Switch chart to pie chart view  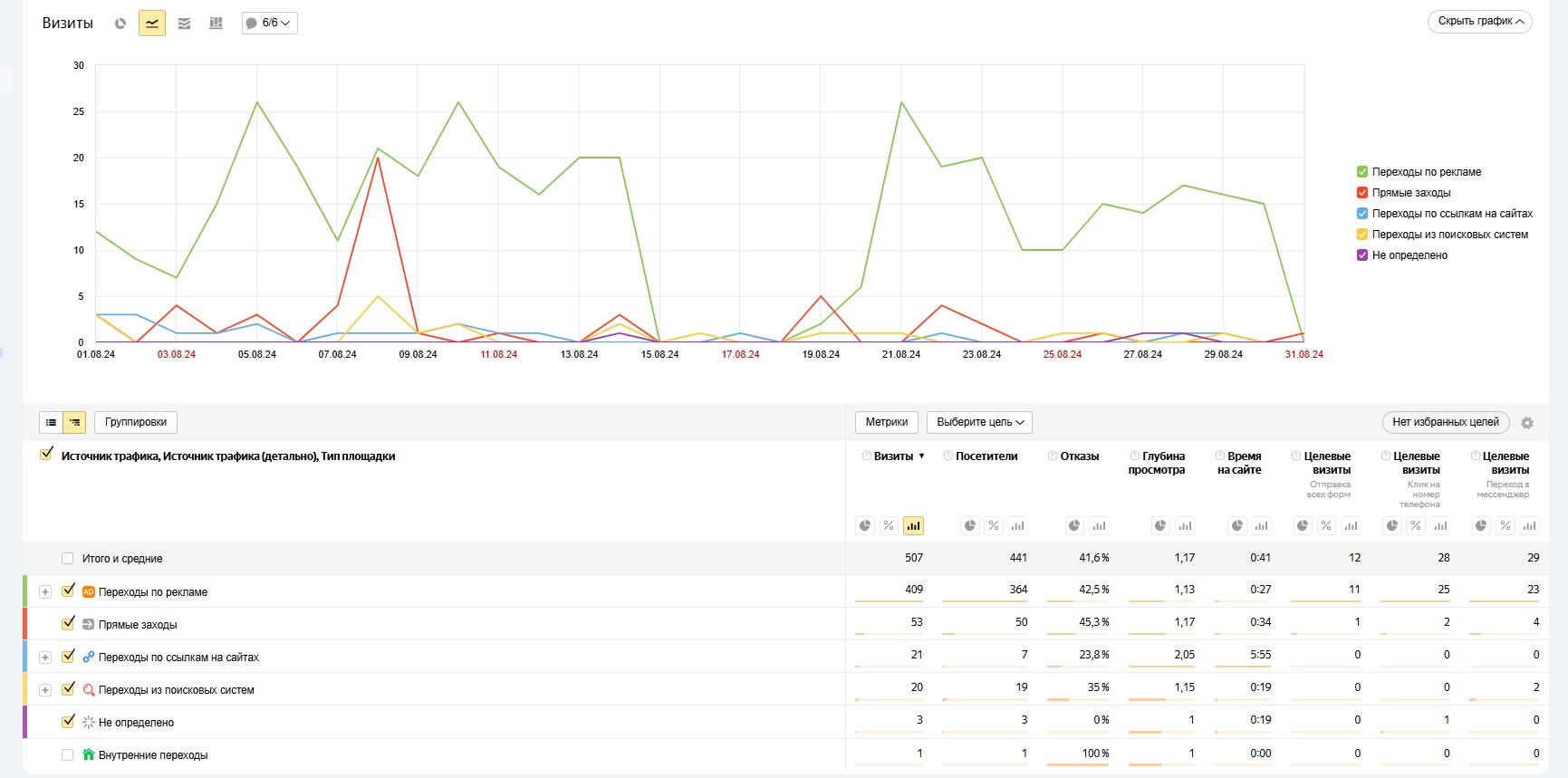[120, 24]
